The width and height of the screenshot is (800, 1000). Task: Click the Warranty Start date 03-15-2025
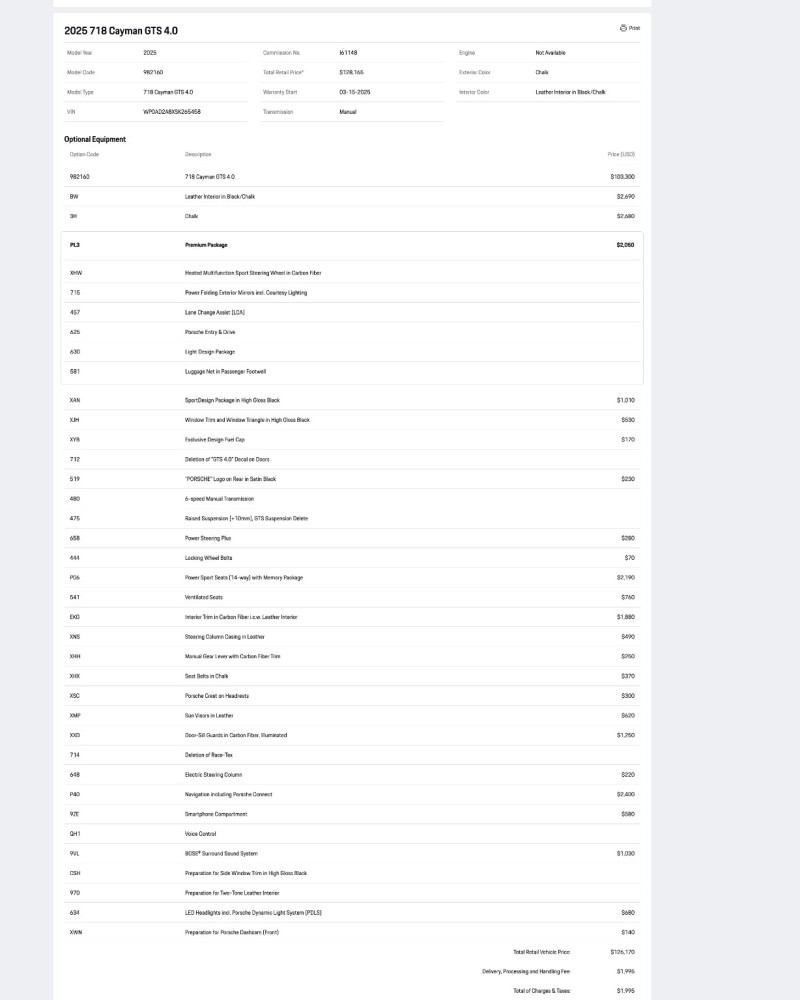(x=355, y=92)
